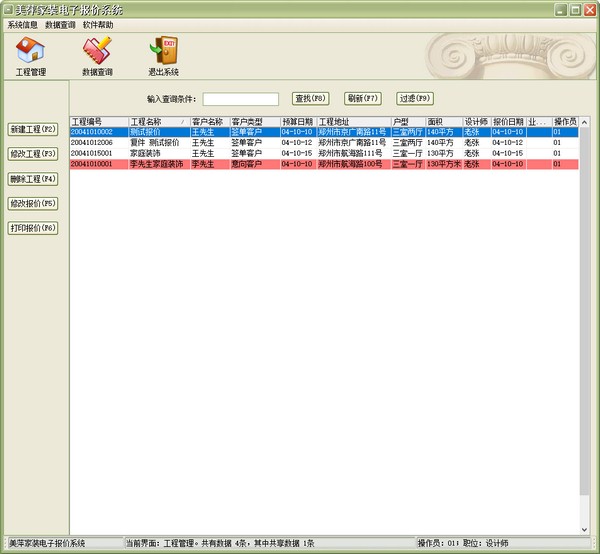Click the table's vertical scrollbar down arrow

pos(585,528)
